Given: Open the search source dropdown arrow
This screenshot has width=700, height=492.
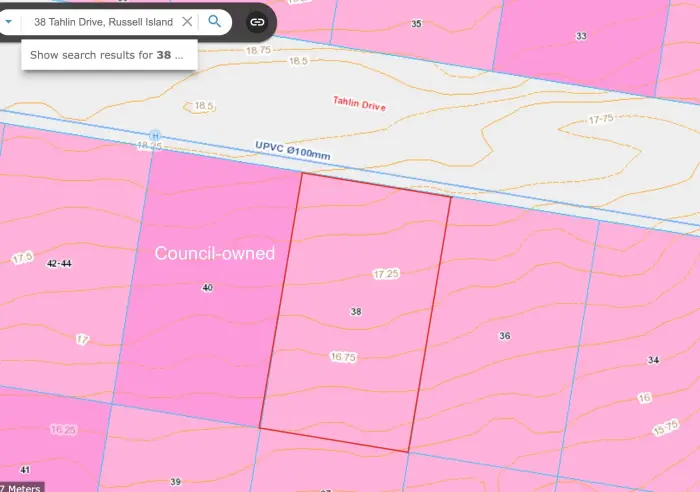Looking at the screenshot, I should [8, 21].
